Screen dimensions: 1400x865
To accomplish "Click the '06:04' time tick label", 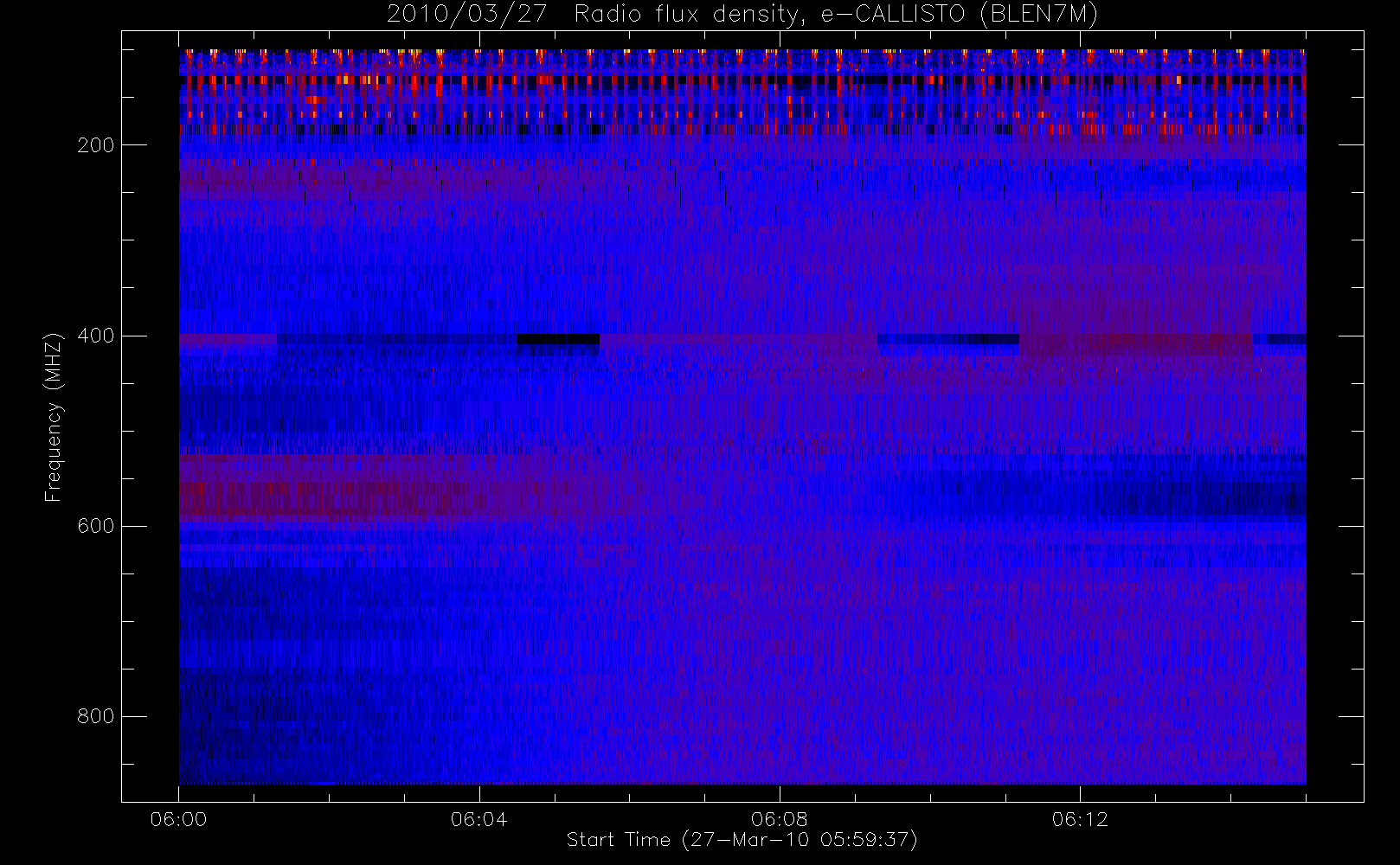I will point(478,819).
